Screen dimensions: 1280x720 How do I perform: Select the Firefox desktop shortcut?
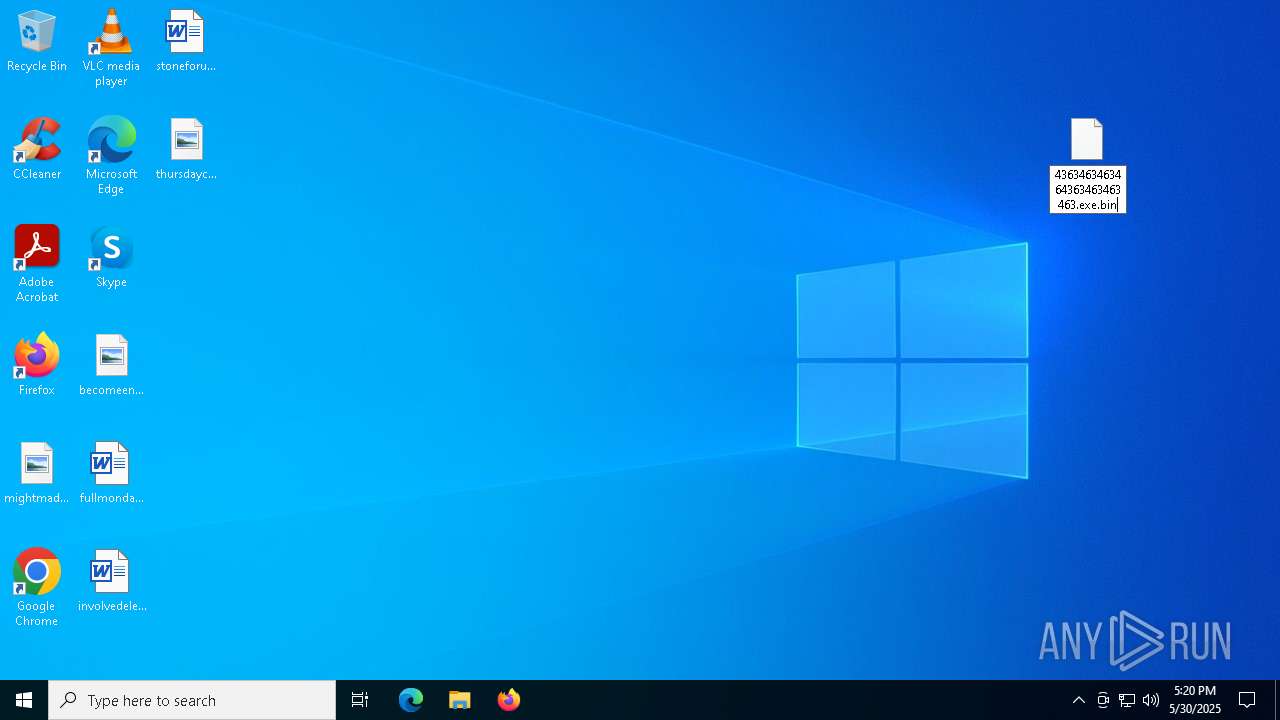click(x=37, y=364)
